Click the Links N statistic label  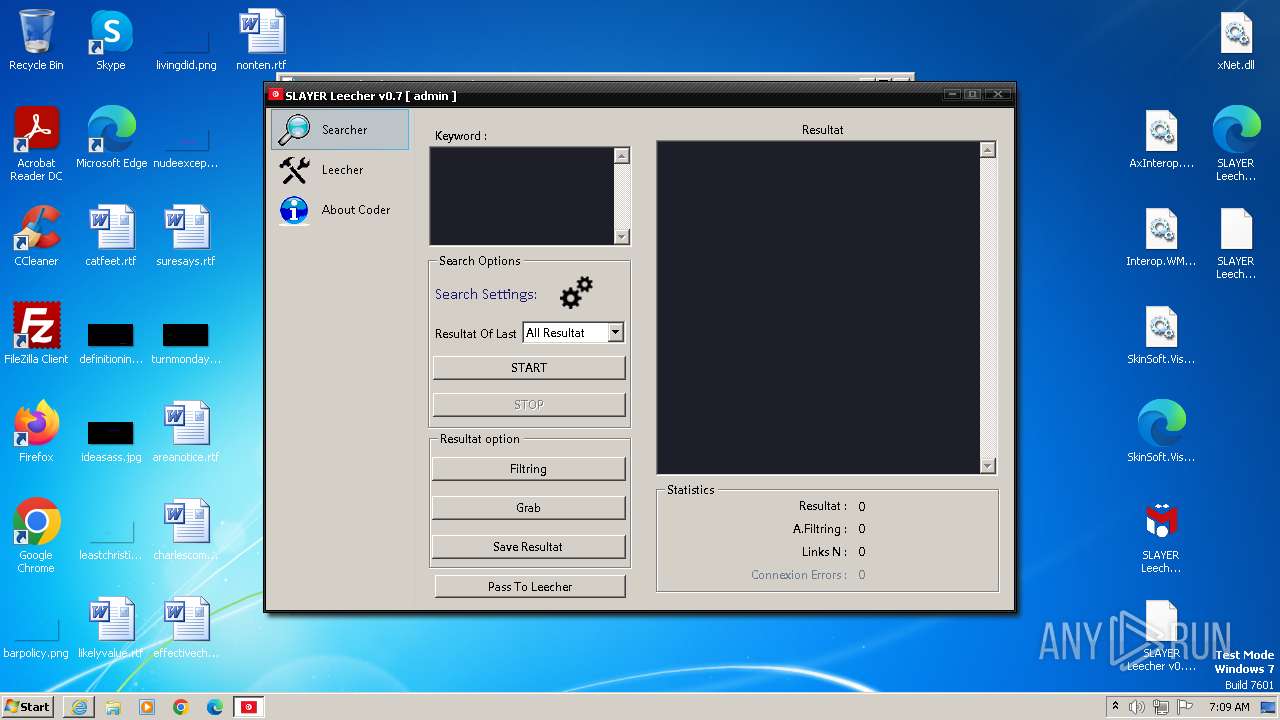(x=824, y=552)
